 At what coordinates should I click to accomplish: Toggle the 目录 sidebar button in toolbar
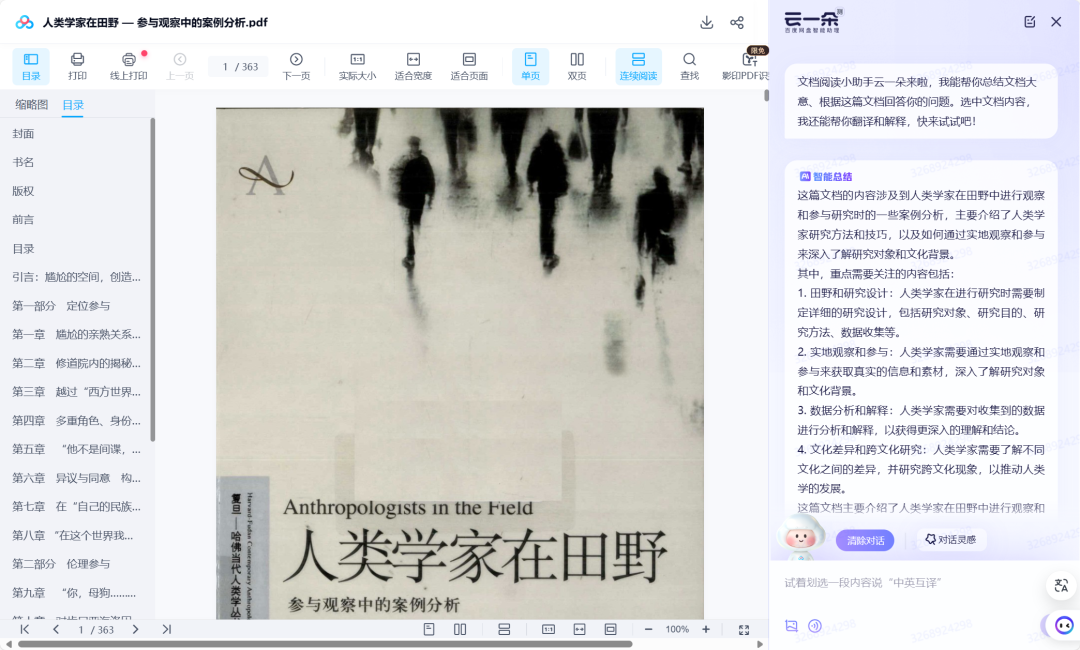pos(31,66)
